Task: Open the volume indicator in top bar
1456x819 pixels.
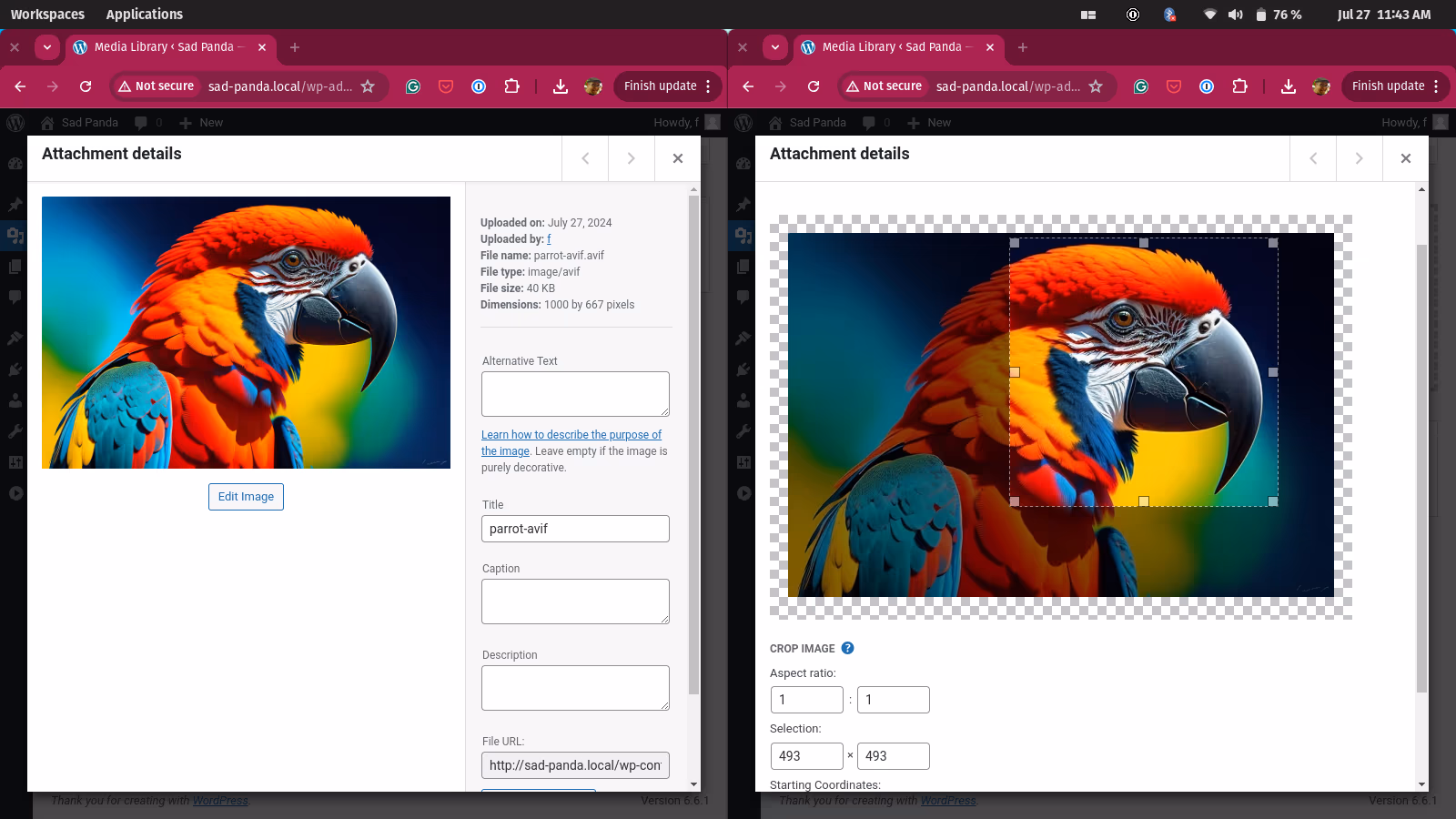Action: (x=1235, y=15)
